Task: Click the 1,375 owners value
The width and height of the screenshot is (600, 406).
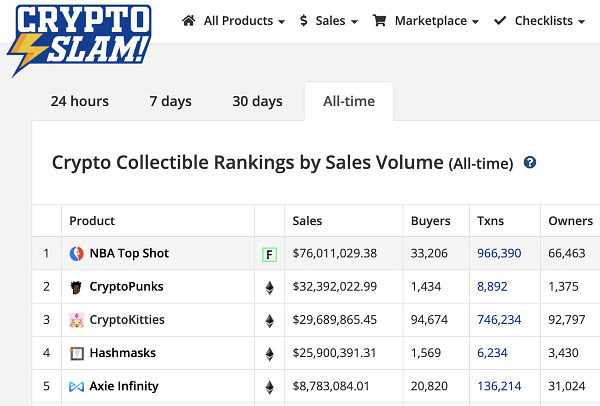Action: point(563,287)
